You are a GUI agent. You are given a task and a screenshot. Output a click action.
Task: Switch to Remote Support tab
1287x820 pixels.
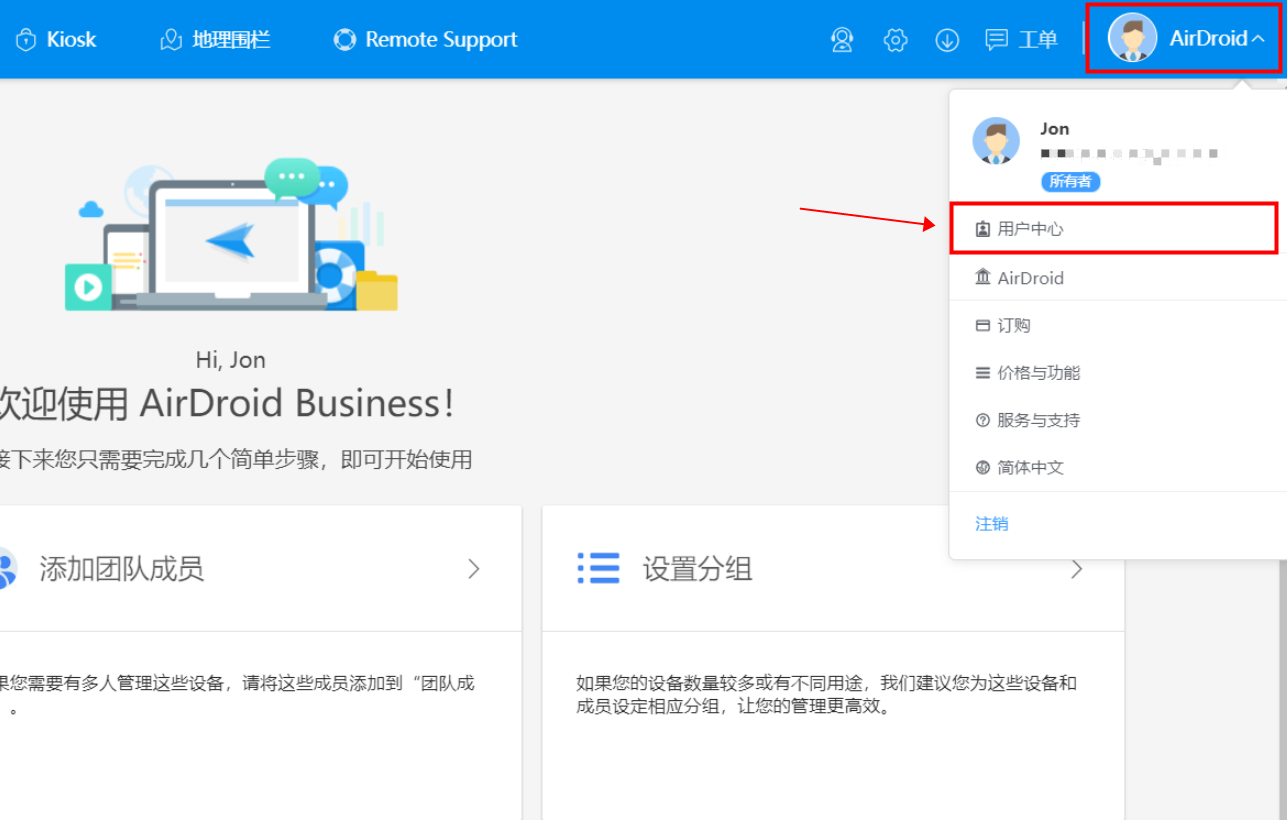tap(426, 40)
